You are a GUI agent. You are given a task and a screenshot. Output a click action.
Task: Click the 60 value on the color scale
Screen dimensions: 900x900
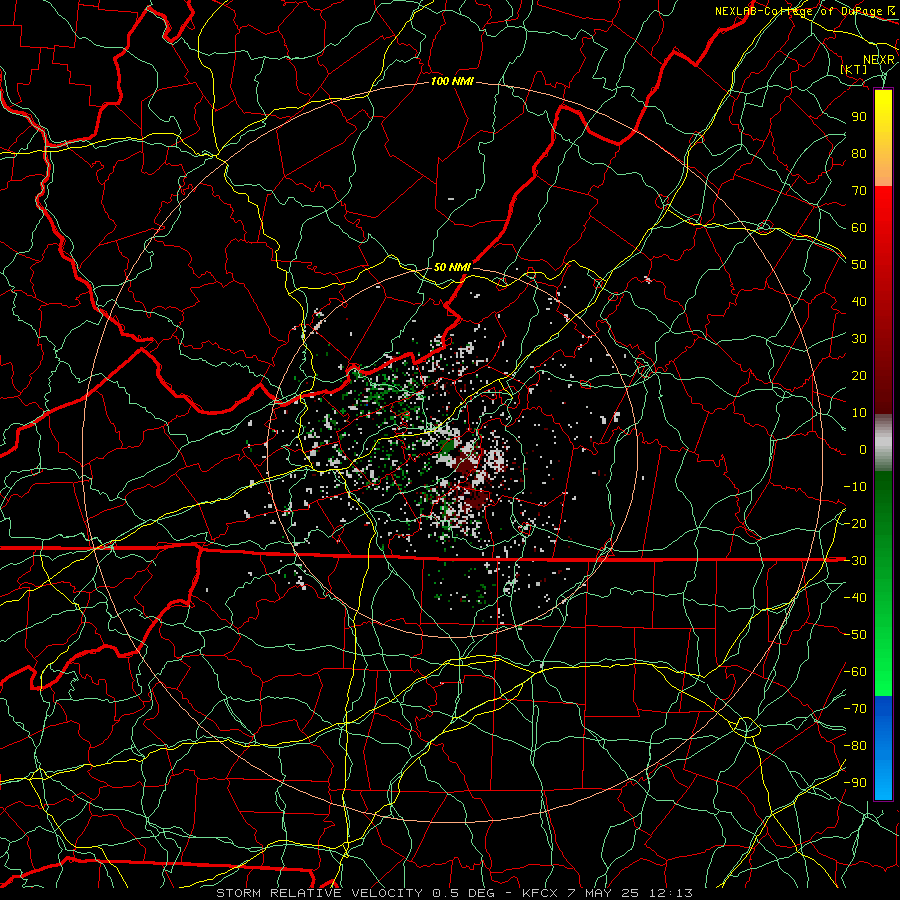tap(859, 228)
